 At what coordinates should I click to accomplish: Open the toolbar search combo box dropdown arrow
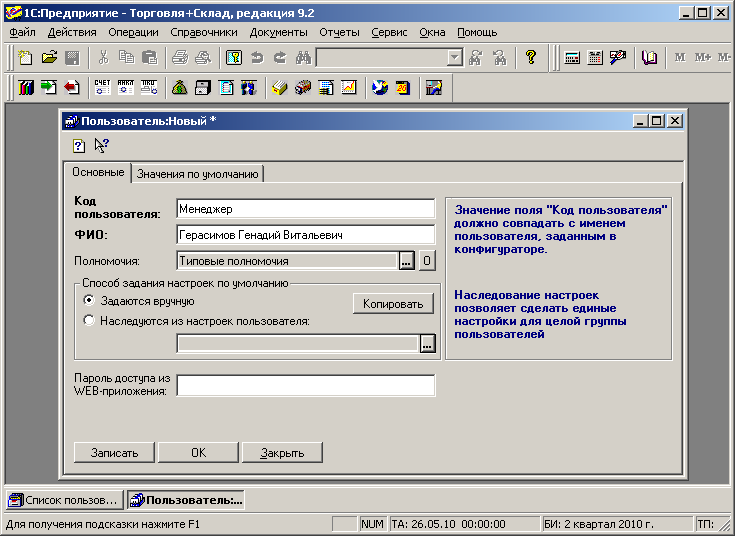click(454, 58)
